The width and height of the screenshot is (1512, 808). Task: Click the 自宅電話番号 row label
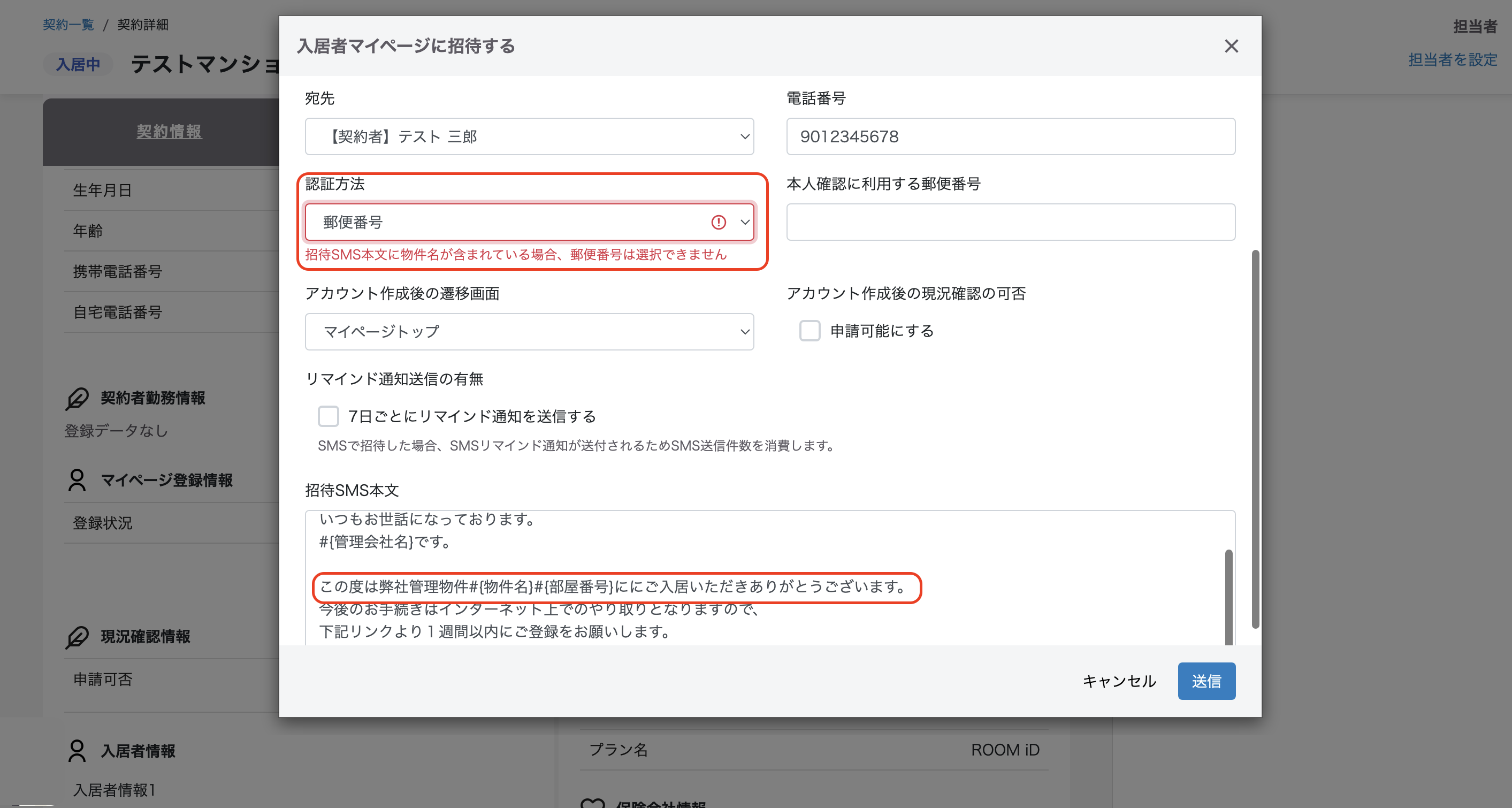coord(117,312)
